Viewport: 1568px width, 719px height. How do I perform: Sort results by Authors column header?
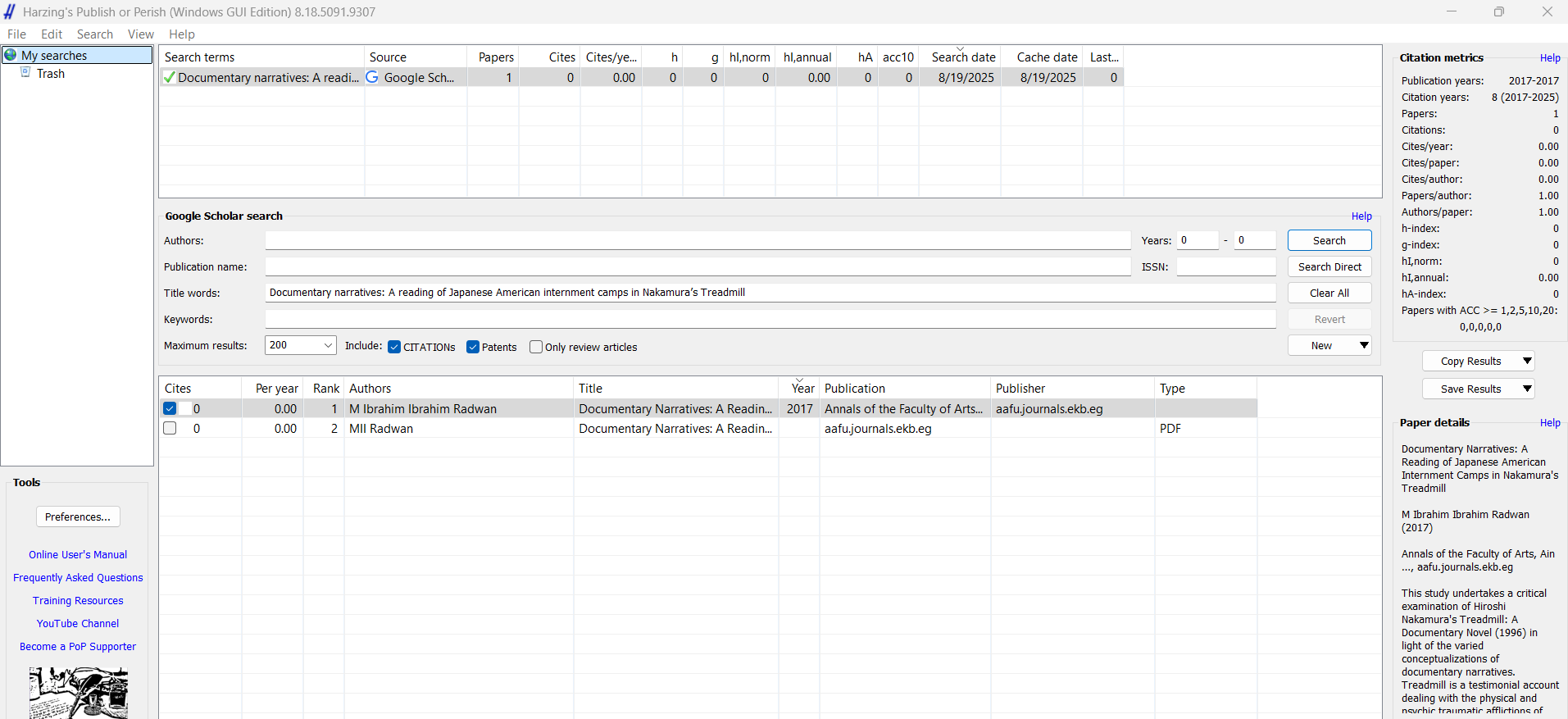click(459, 388)
